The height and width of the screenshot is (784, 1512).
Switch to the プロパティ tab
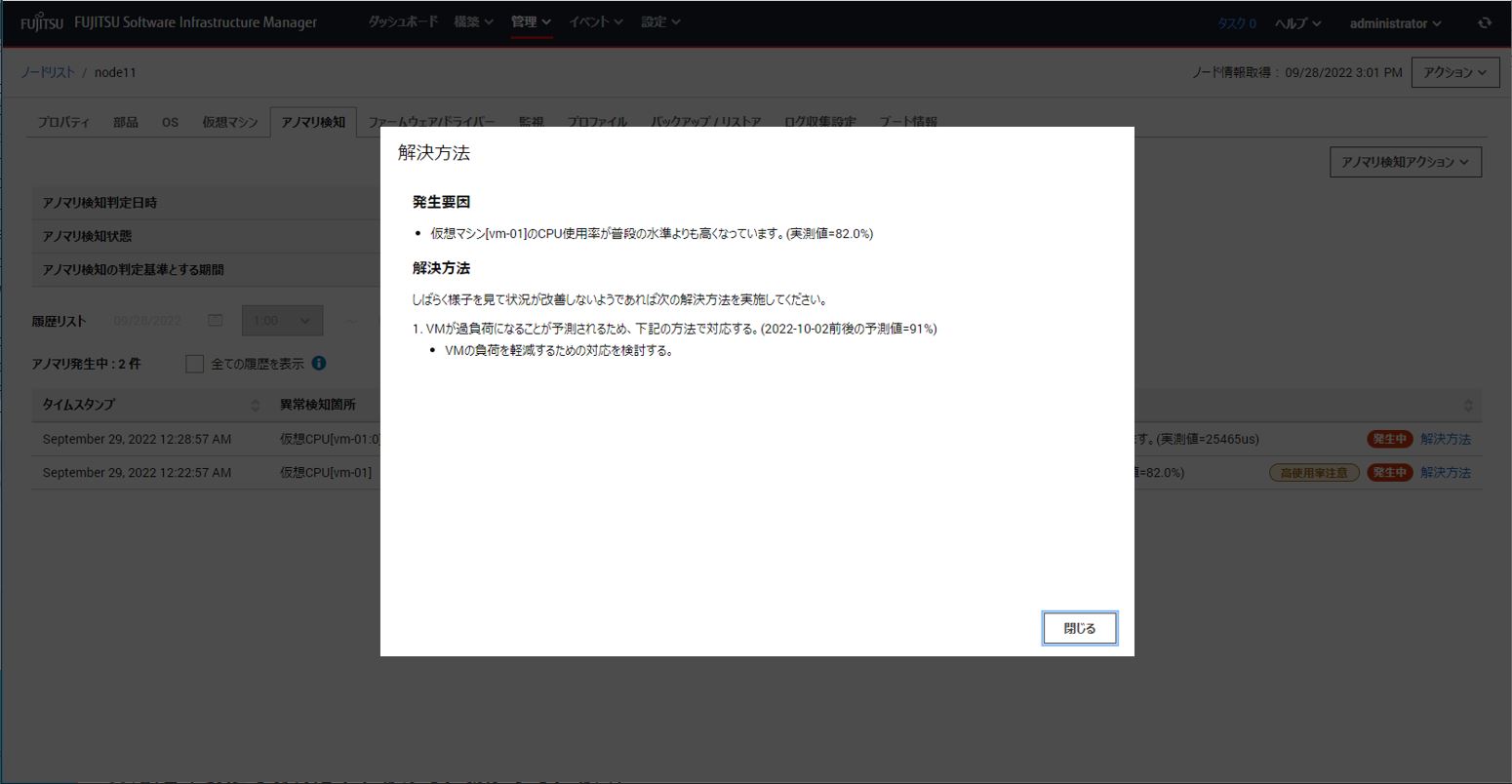[63, 122]
